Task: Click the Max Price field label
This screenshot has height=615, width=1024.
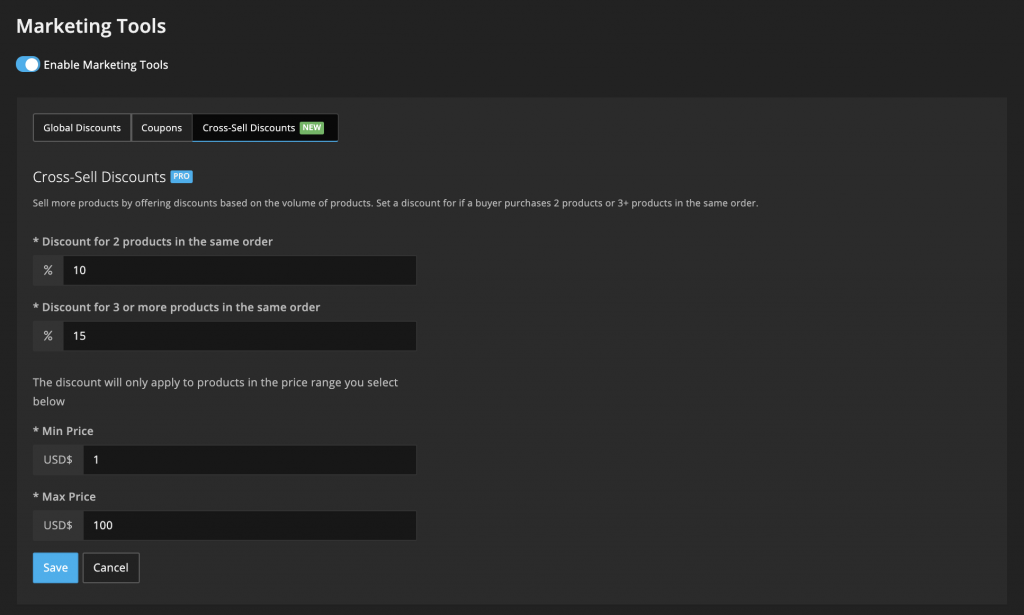Action: (x=68, y=497)
